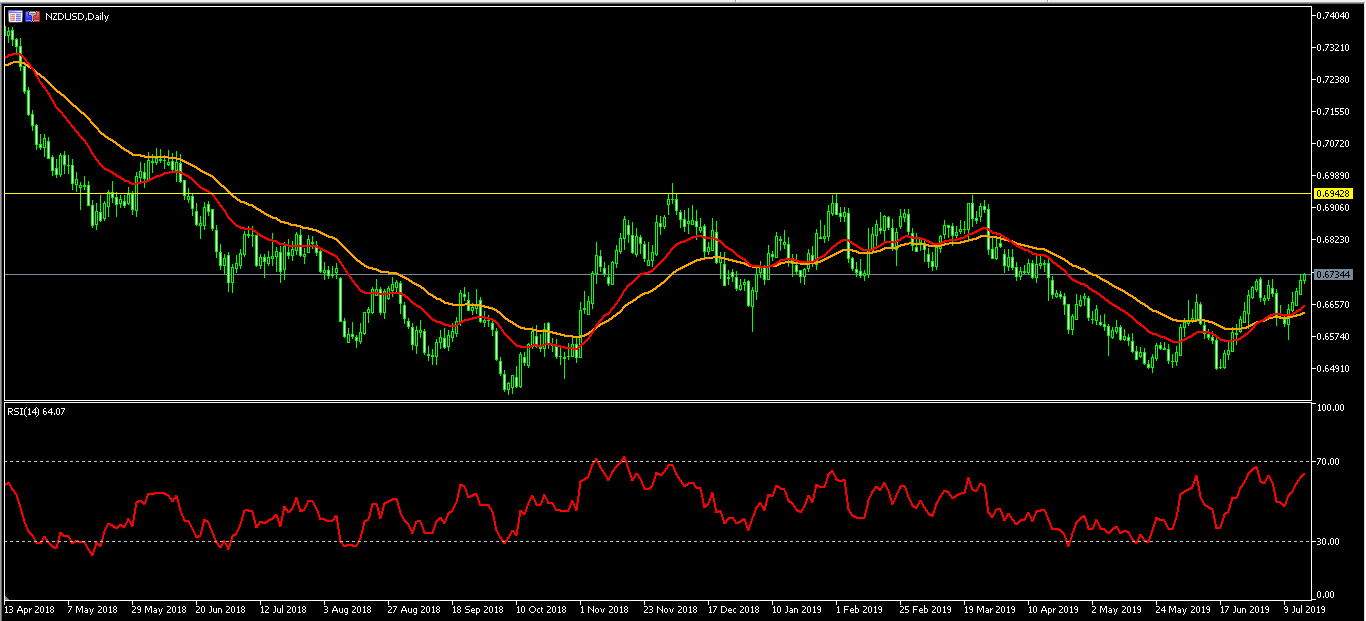1366x621 pixels.
Task: Click the 1 Nov 2018 date label
Action: (x=606, y=608)
